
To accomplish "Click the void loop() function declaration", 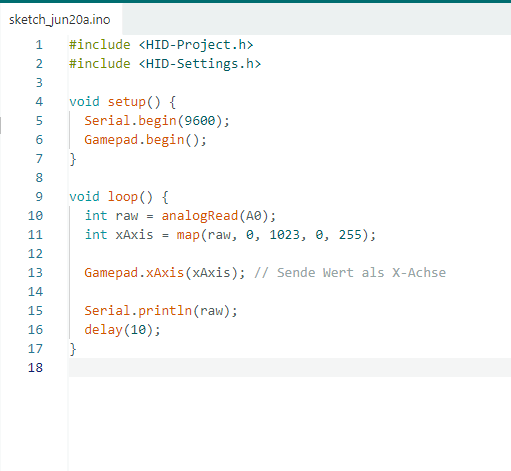I will pos(119,197).
